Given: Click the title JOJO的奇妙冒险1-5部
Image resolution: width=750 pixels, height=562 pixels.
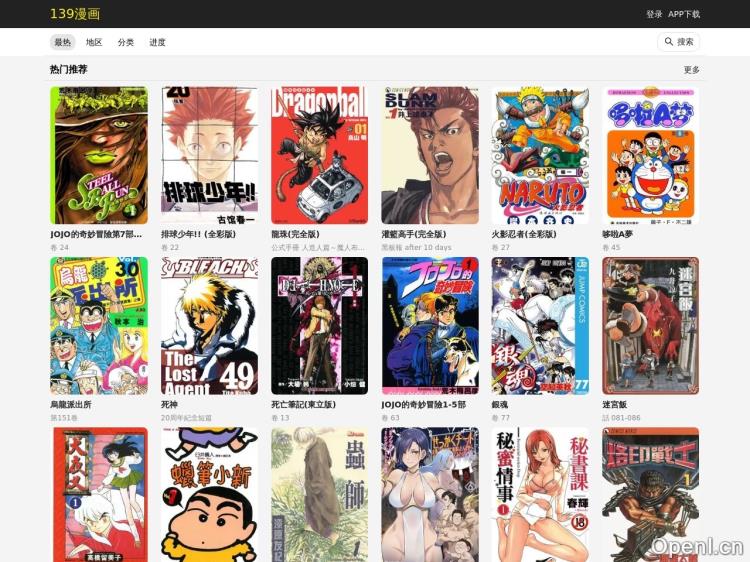Looking at the screenshot, I should point(423,405).
